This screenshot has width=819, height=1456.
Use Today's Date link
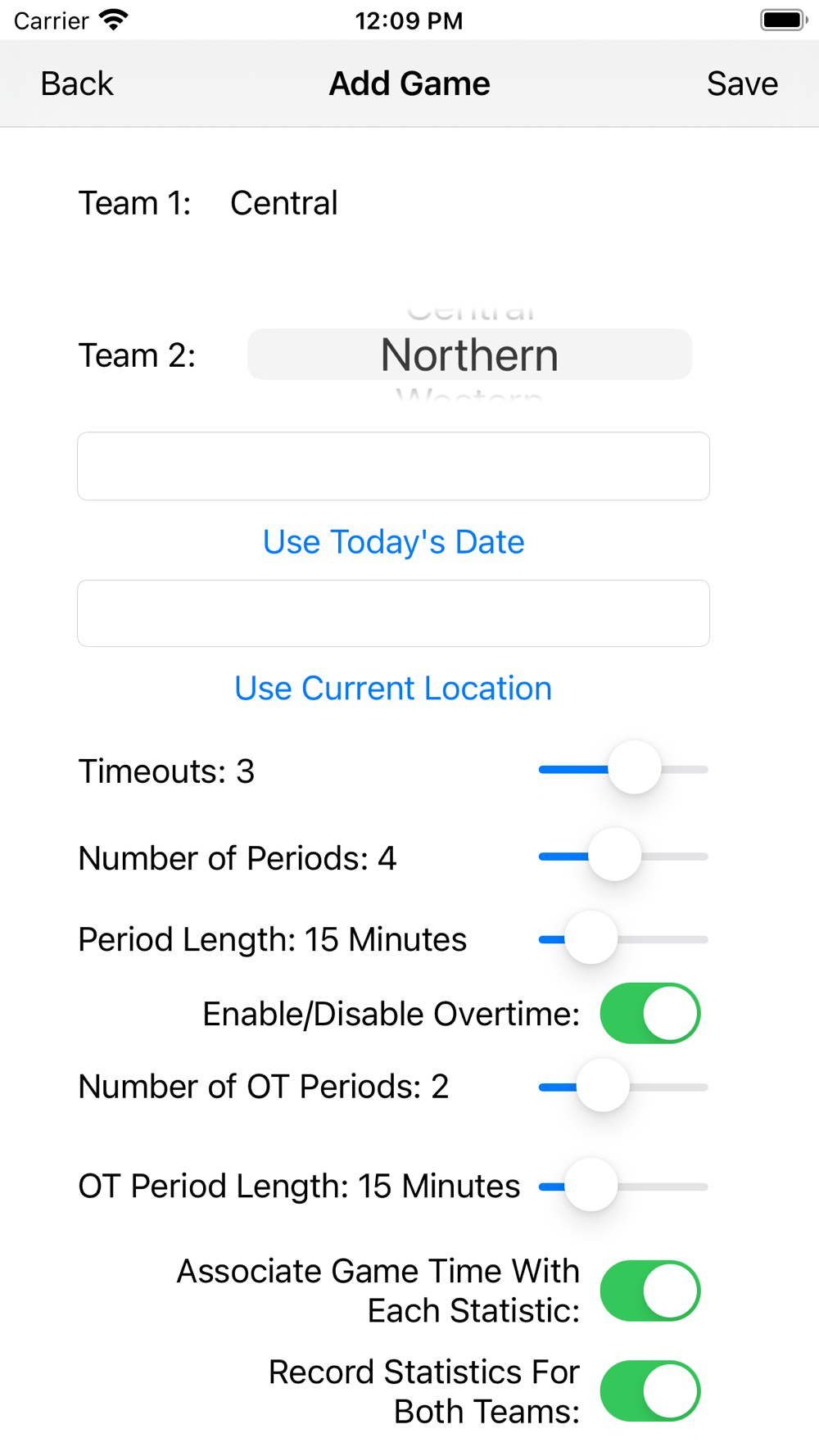point(393,542)
